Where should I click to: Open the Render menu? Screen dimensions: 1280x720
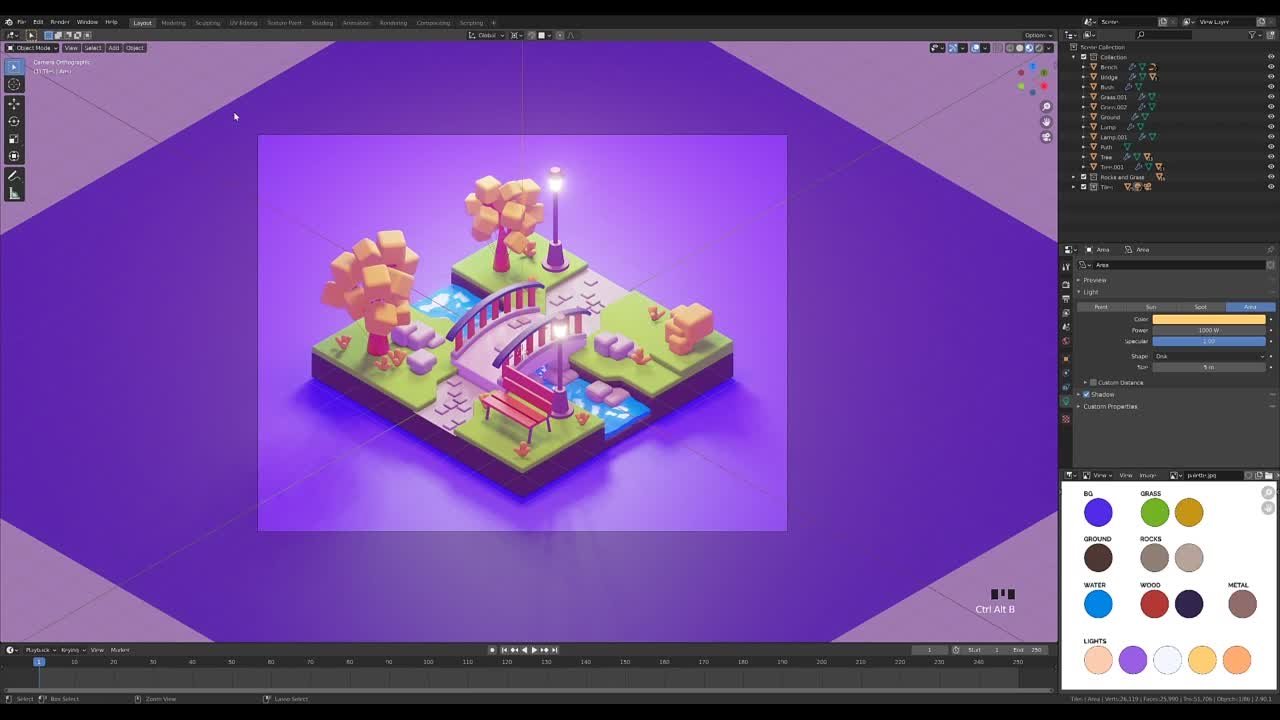tap(60, 22)
